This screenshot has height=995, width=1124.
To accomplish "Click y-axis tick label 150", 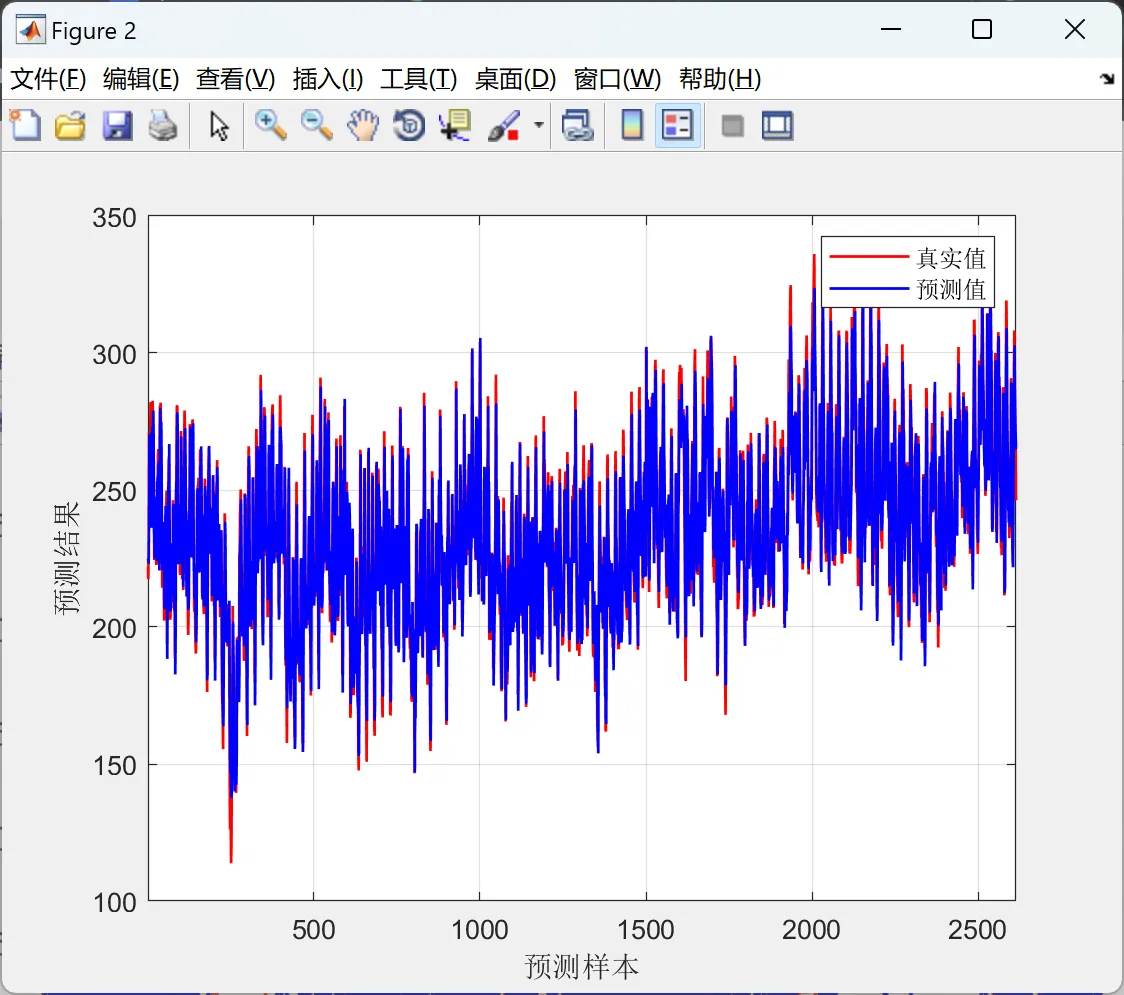I will (114, 766).
